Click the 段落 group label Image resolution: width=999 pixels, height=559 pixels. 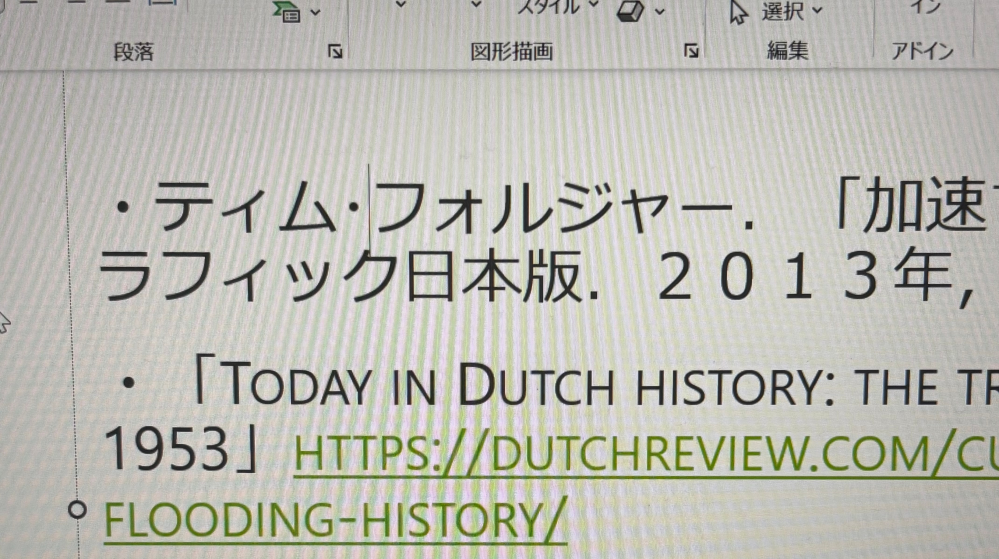pyautogui.click(x=134, y=52)
